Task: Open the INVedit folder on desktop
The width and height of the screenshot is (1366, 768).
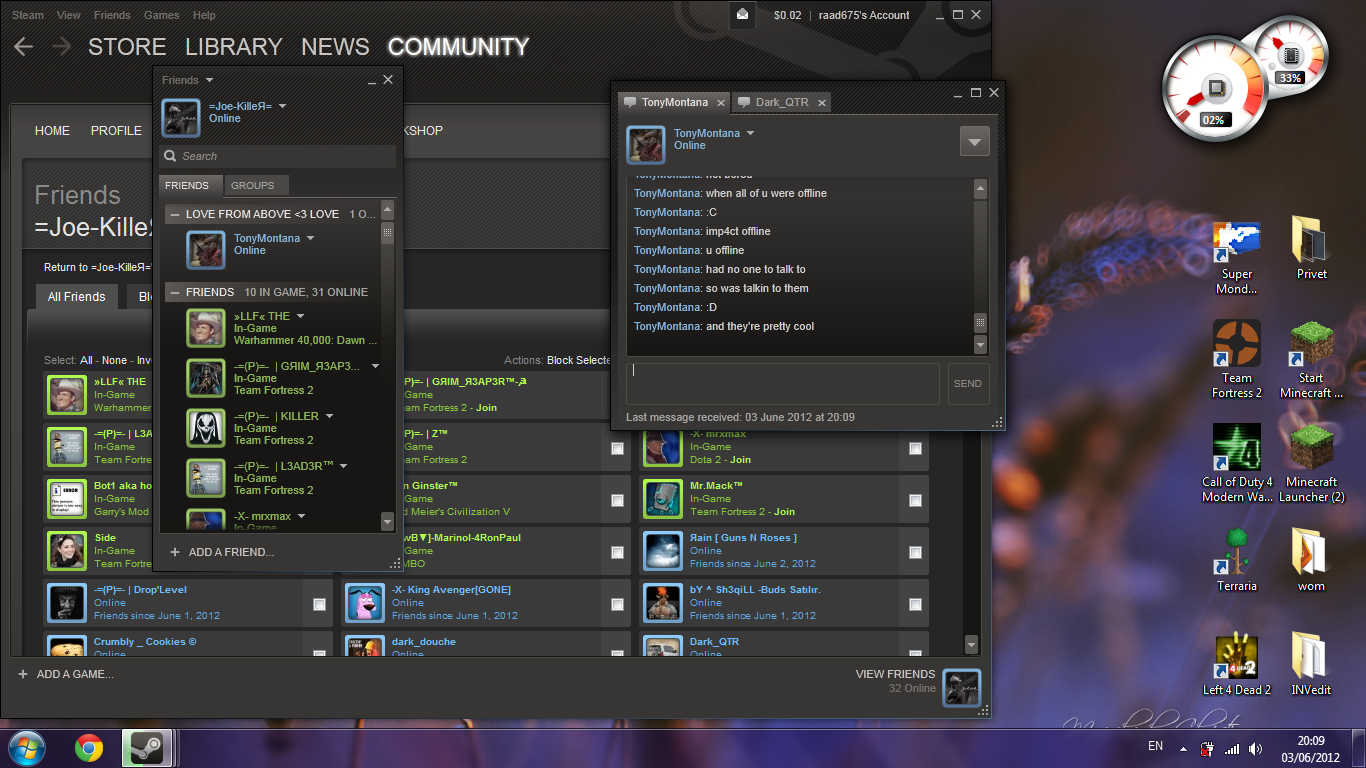Action: click(x=1311, y=665)
